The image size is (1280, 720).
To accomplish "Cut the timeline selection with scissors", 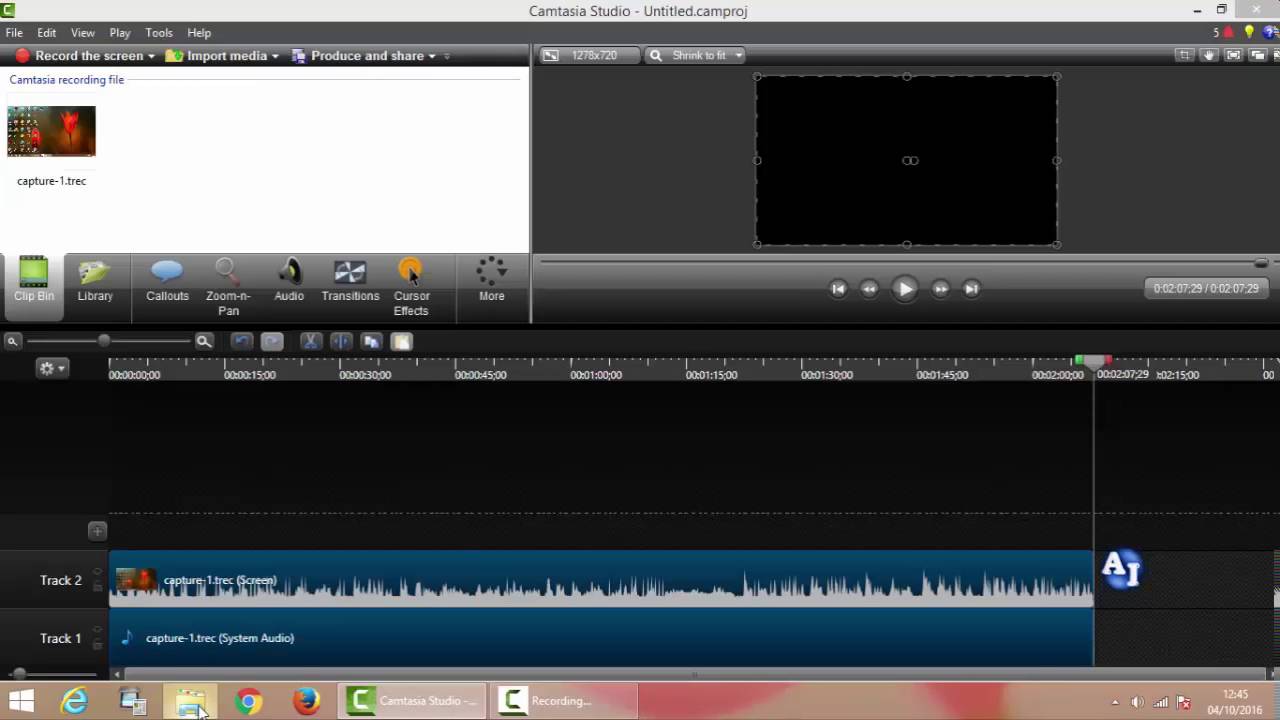I will tap(310, 342).
